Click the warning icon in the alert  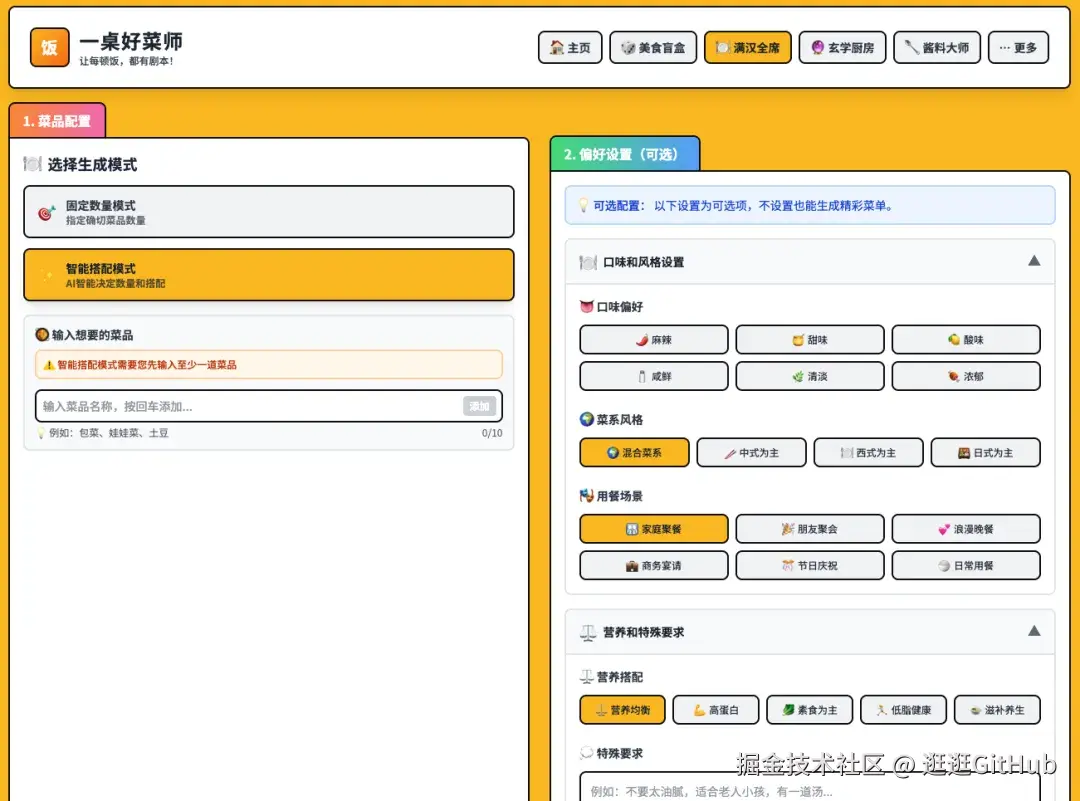coord(49,365)
